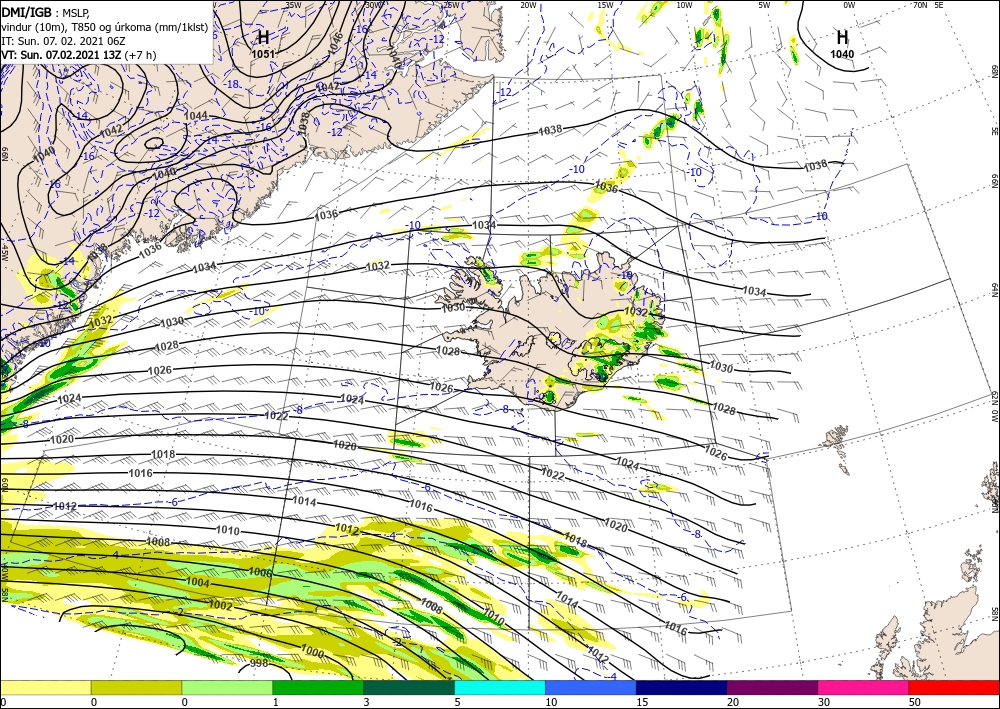This screenshot has height=709, width=1000.
Task: Click the '1051' high pressure value
Action: (263, 54)
